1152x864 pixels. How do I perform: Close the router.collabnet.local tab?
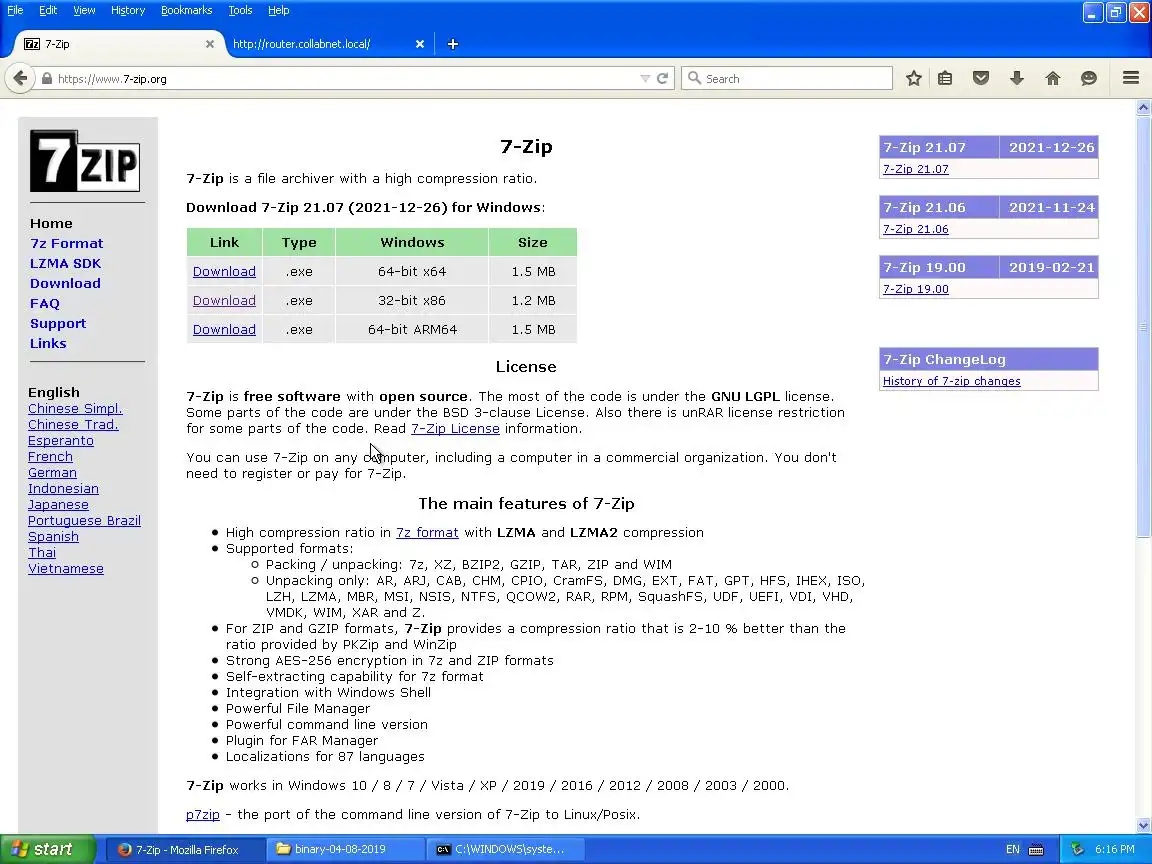click(420, 44)
